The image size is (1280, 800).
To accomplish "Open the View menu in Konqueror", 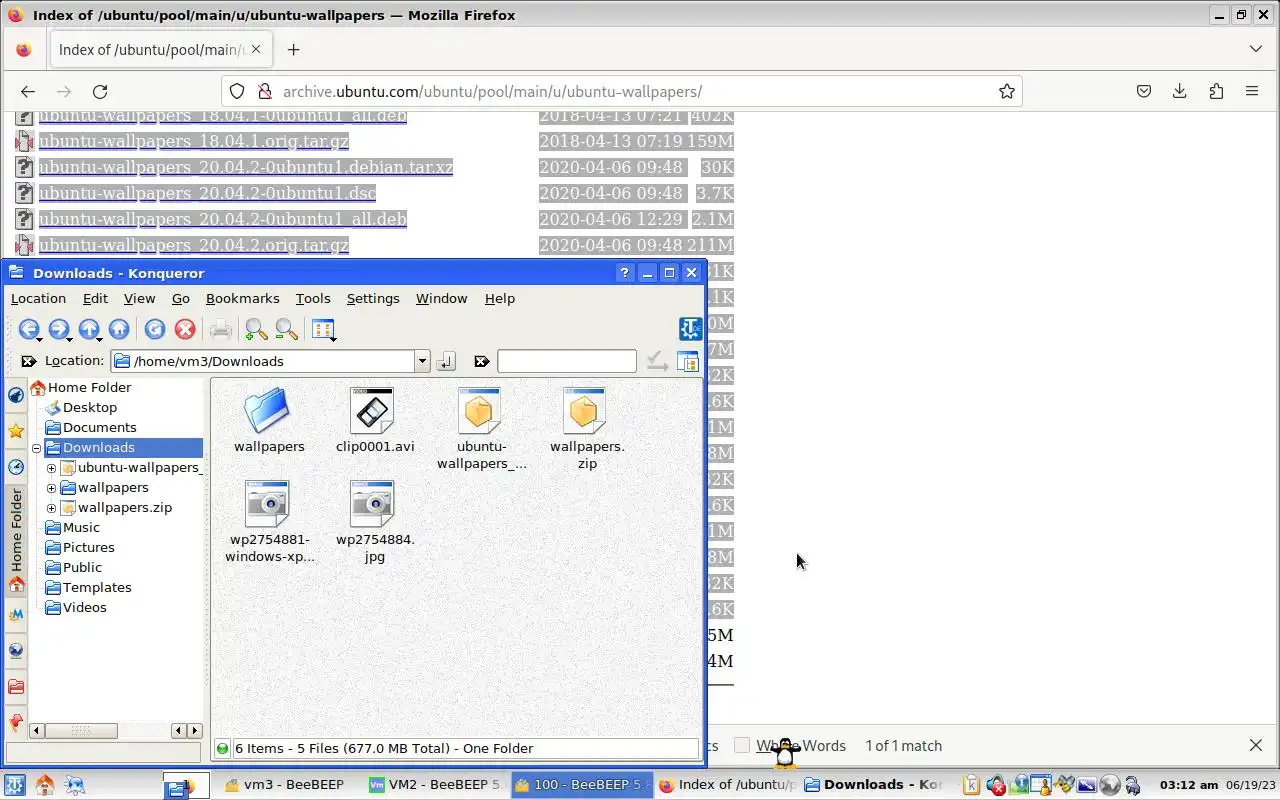I will coord(139,298).
